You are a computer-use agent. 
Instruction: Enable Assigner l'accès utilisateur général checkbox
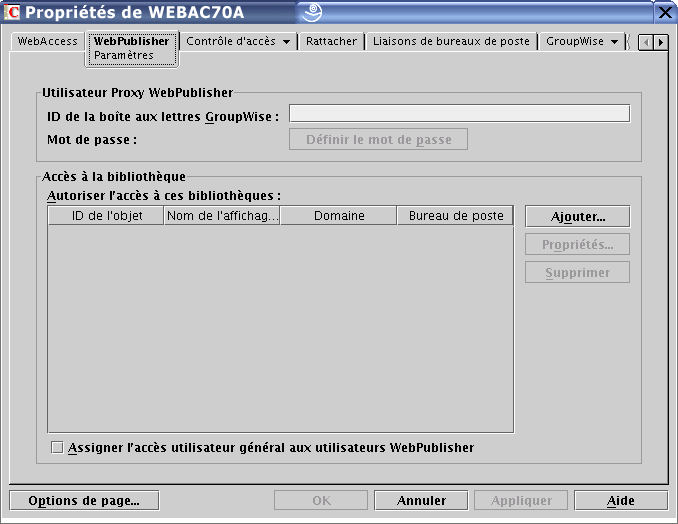point(57,447)
